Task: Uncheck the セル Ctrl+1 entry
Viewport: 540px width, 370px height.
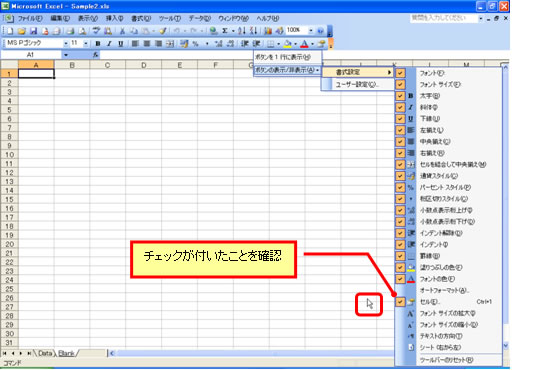Action: click(448, 302)
